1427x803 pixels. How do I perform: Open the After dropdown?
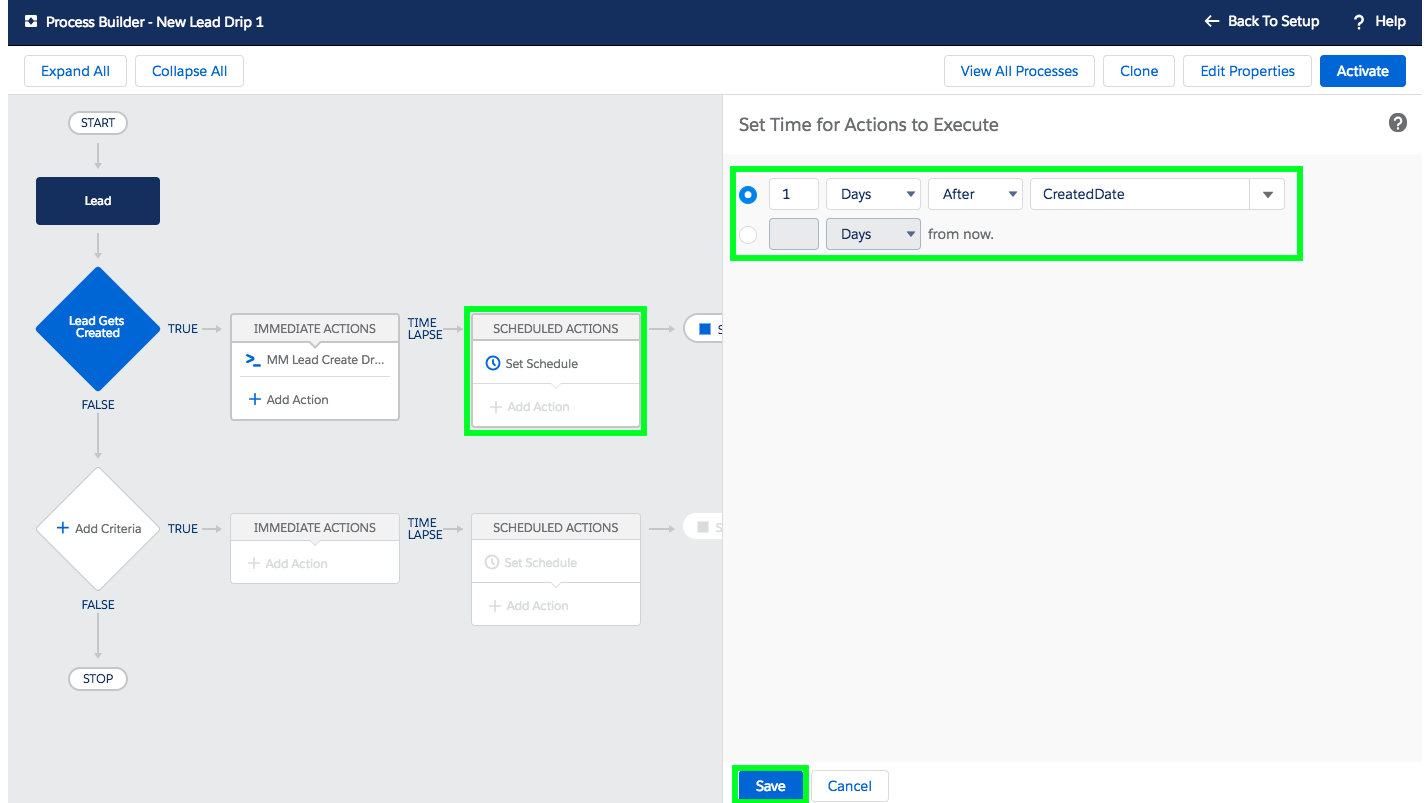(x=975, y=194)
